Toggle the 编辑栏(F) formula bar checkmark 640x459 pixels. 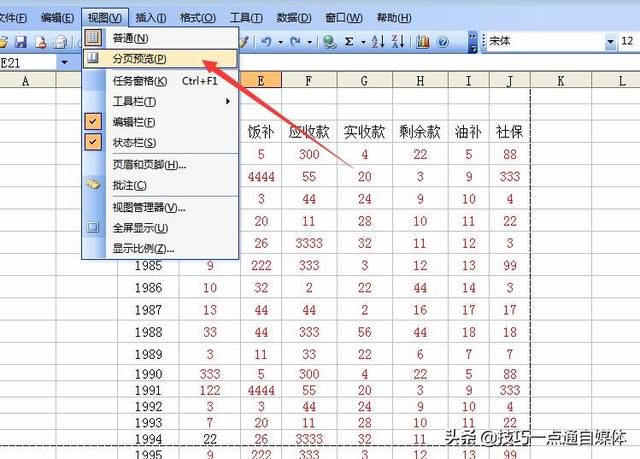tap(93, 122)
